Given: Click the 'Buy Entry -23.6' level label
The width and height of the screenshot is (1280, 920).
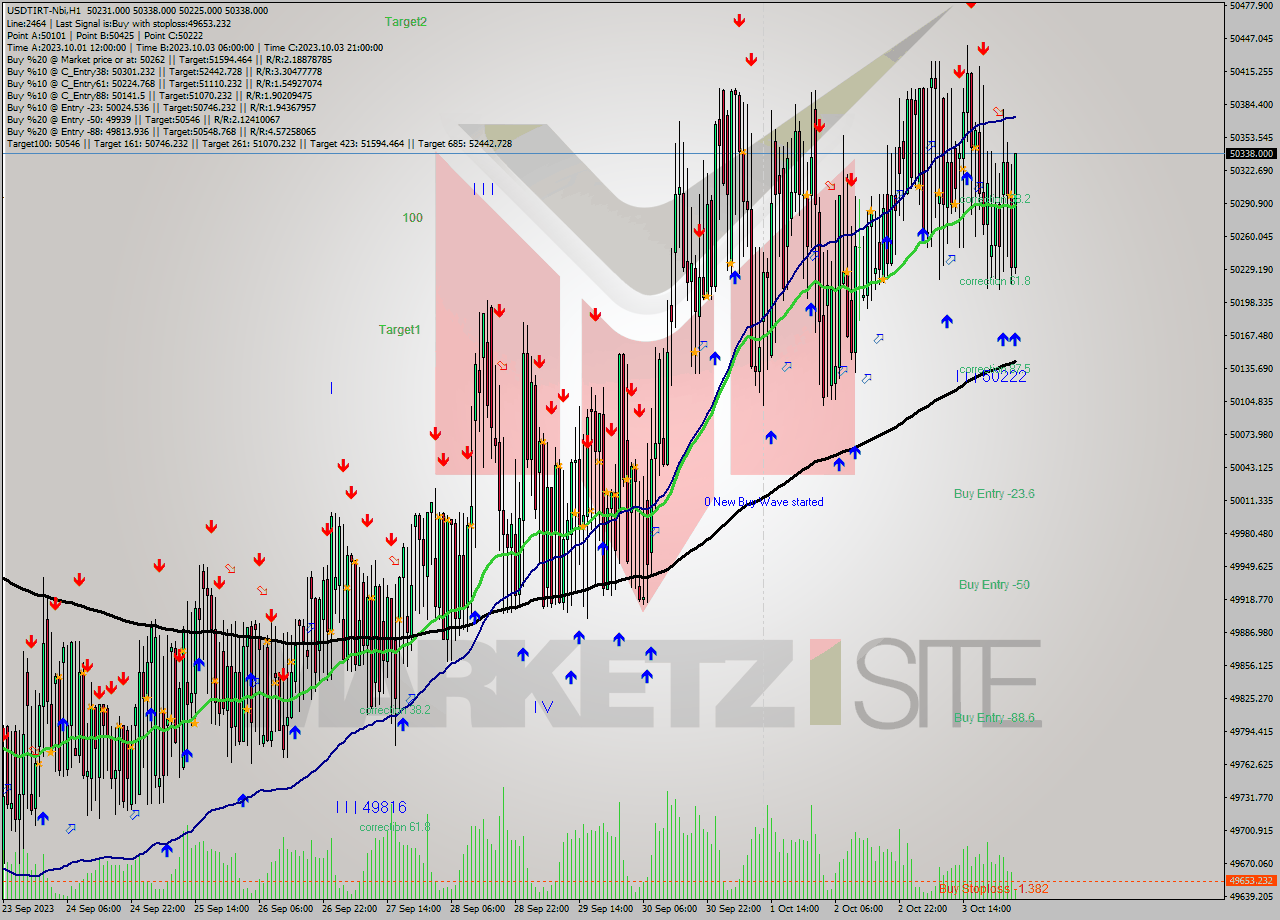Looking at the screenshot, I should 994,494.
